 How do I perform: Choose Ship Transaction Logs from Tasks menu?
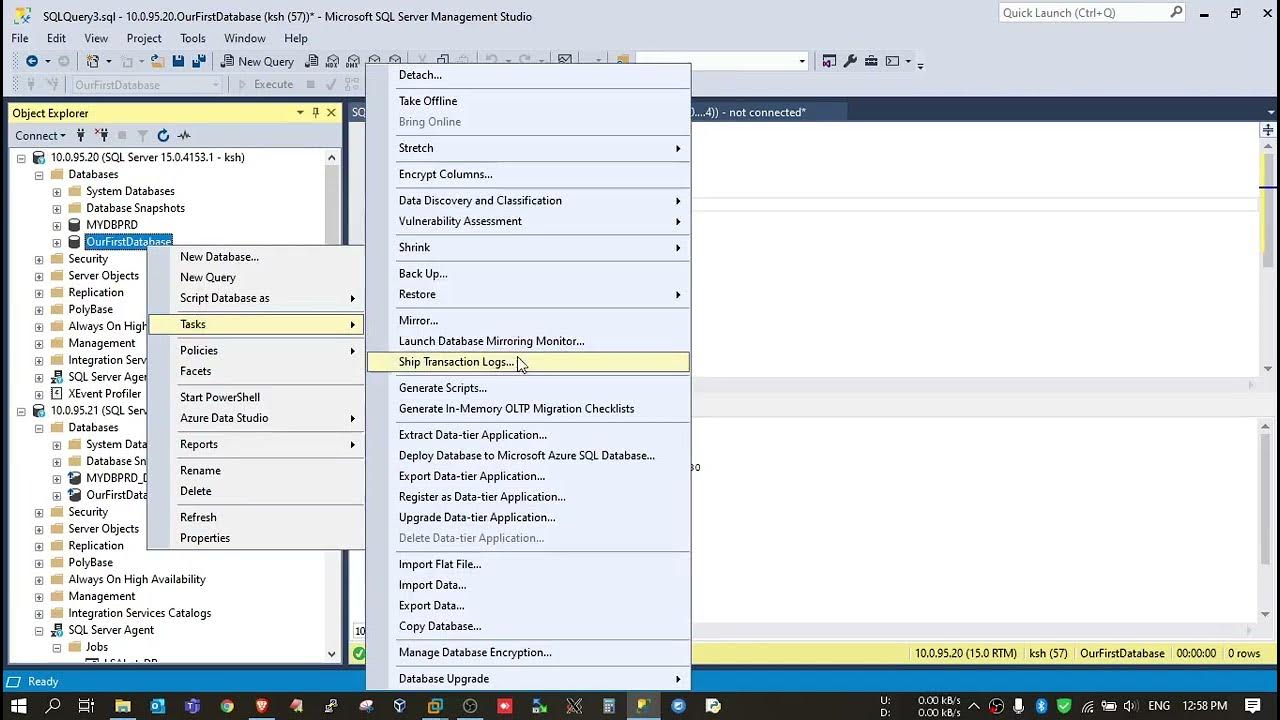point(528,362)
